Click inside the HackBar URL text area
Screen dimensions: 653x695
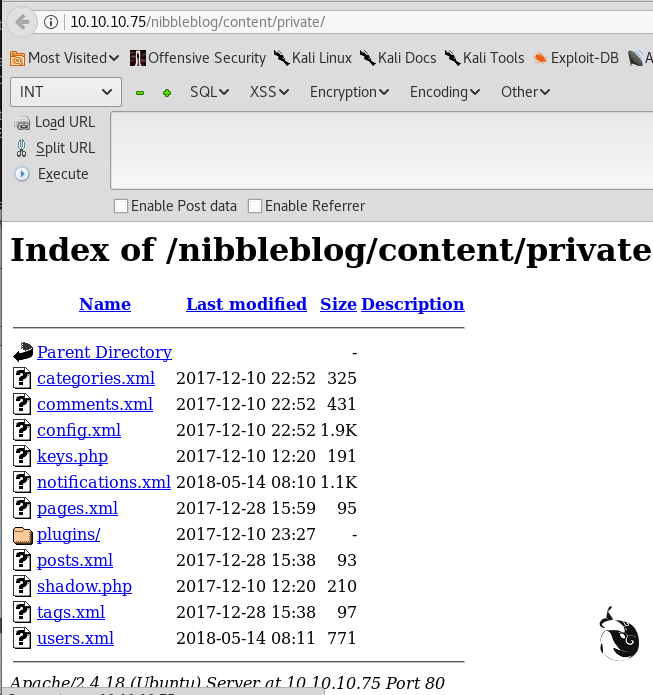(380, 150)
